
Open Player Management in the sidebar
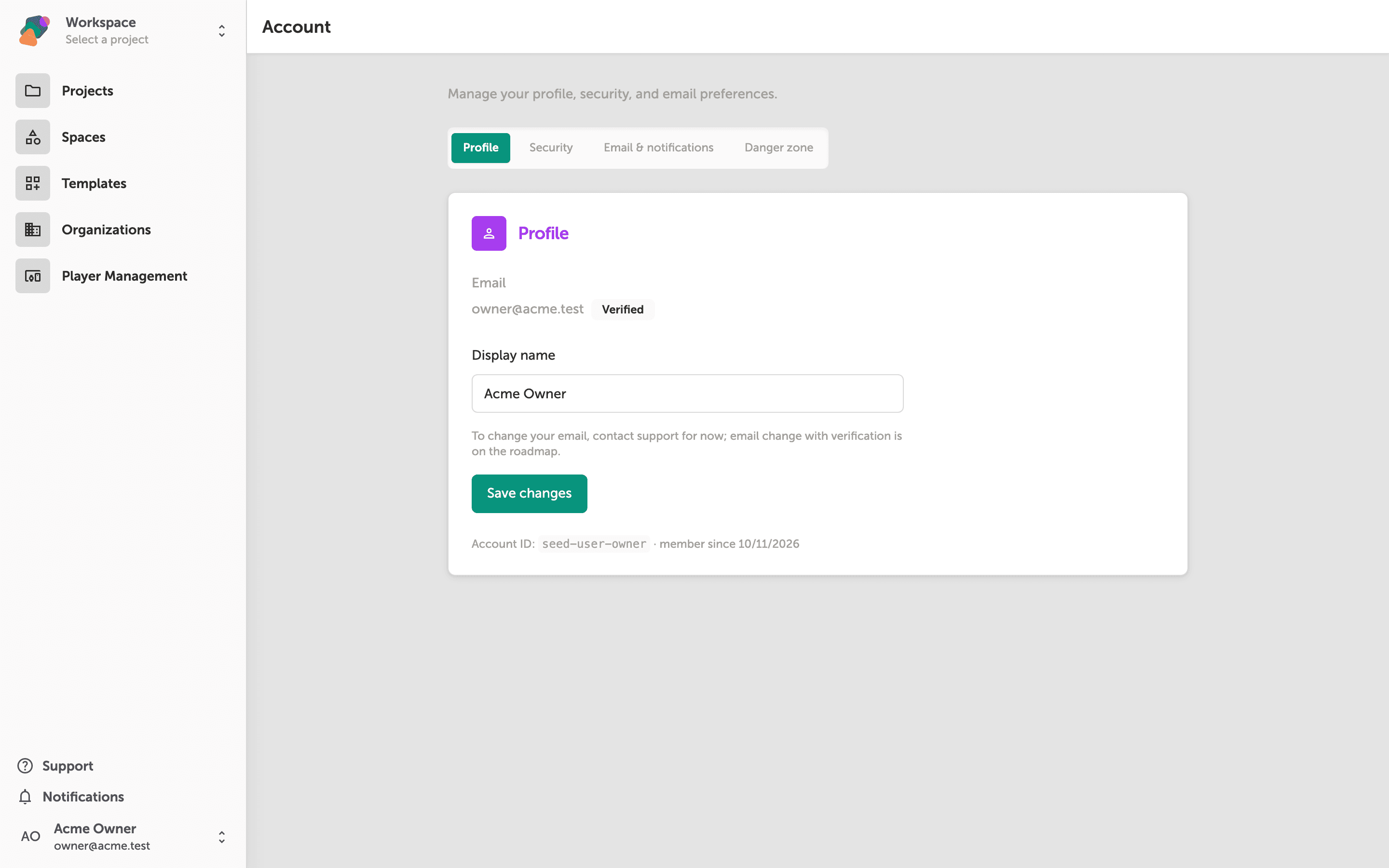pos(123,276)
